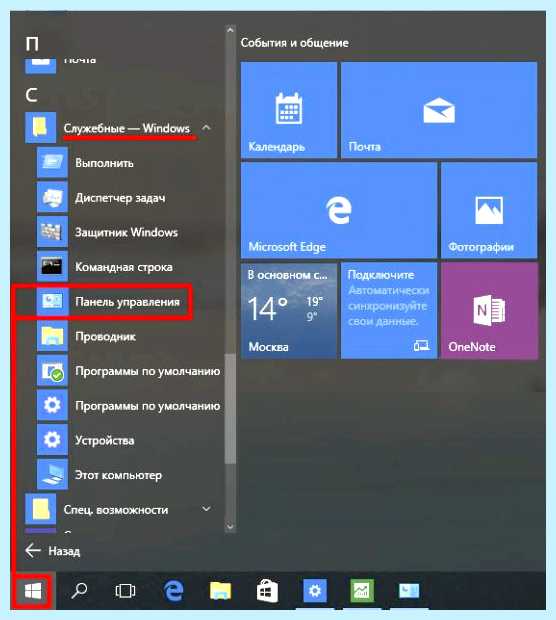Click the Защитник Windows text label
Viewport: 556px width, 620px height.
coord(127,232)
